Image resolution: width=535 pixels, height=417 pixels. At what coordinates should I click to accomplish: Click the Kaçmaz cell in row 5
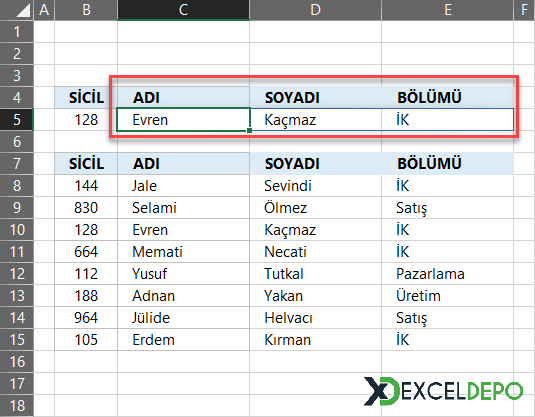click(x=315, y=119)
